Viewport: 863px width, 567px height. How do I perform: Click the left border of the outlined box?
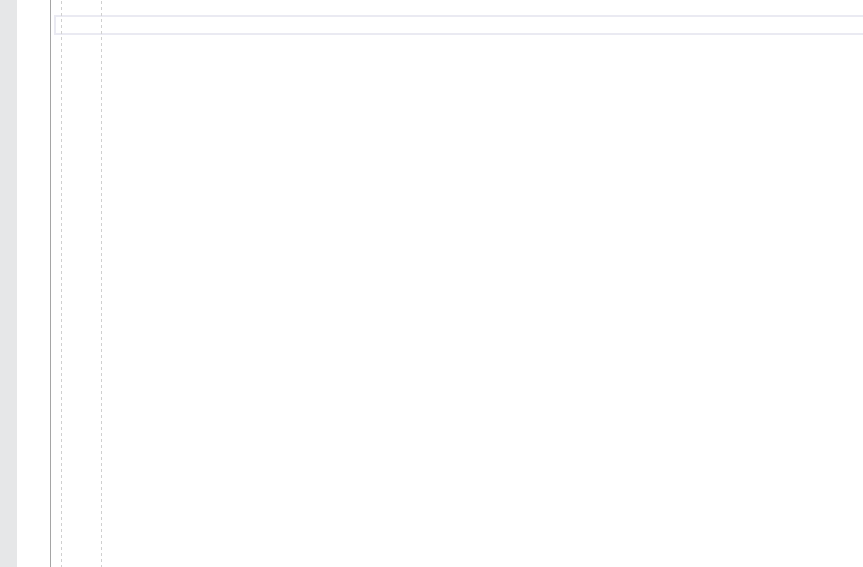(55, 25)
